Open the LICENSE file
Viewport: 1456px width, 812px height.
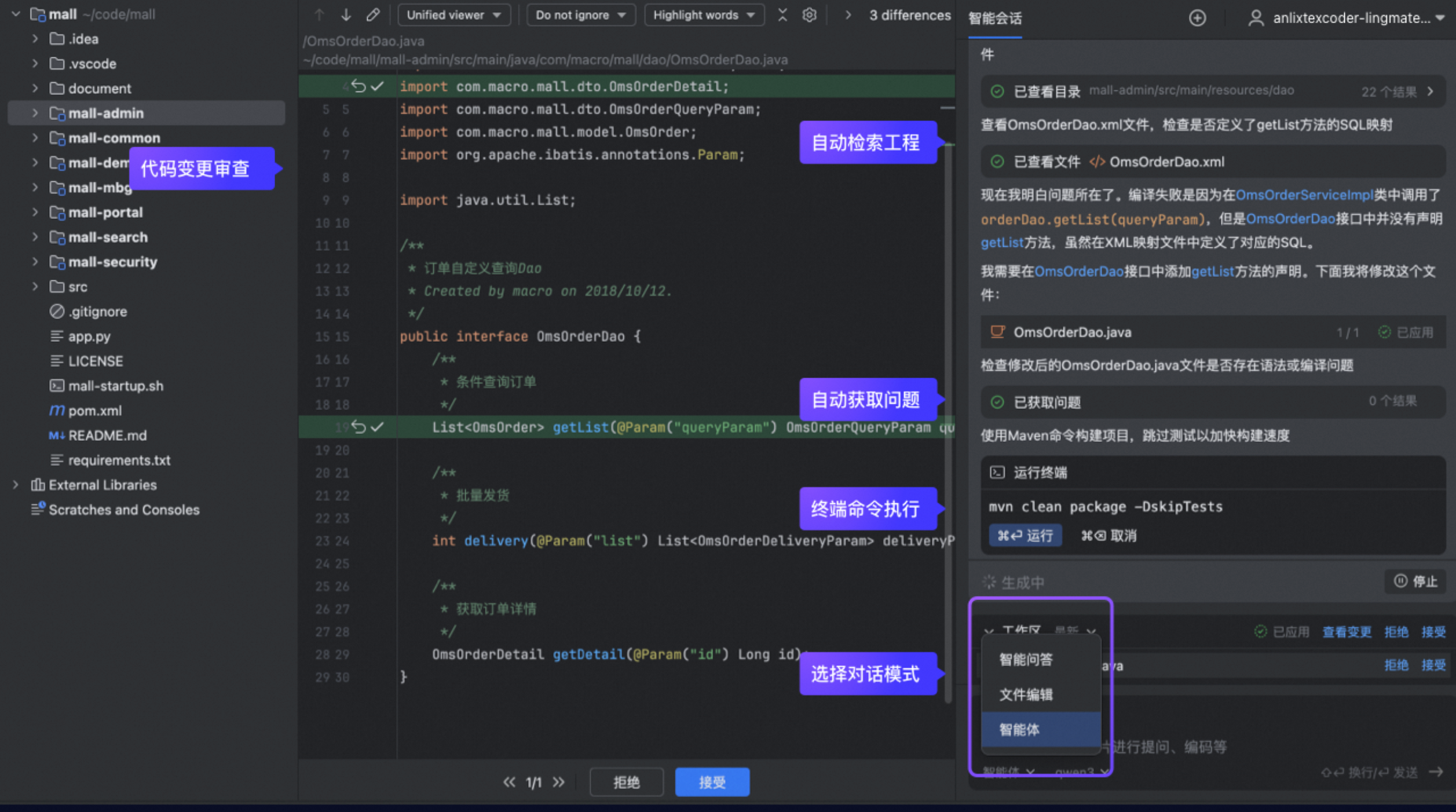click(x=96, y=361)
